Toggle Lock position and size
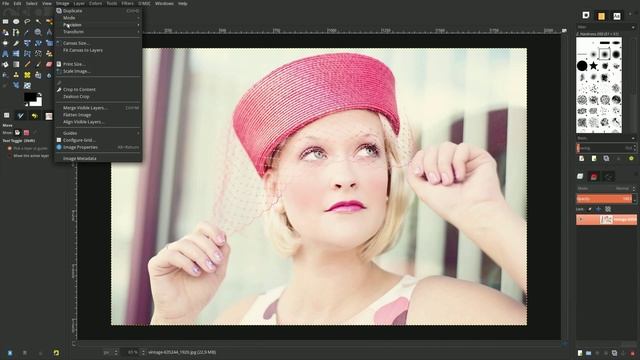 point(599,209)
